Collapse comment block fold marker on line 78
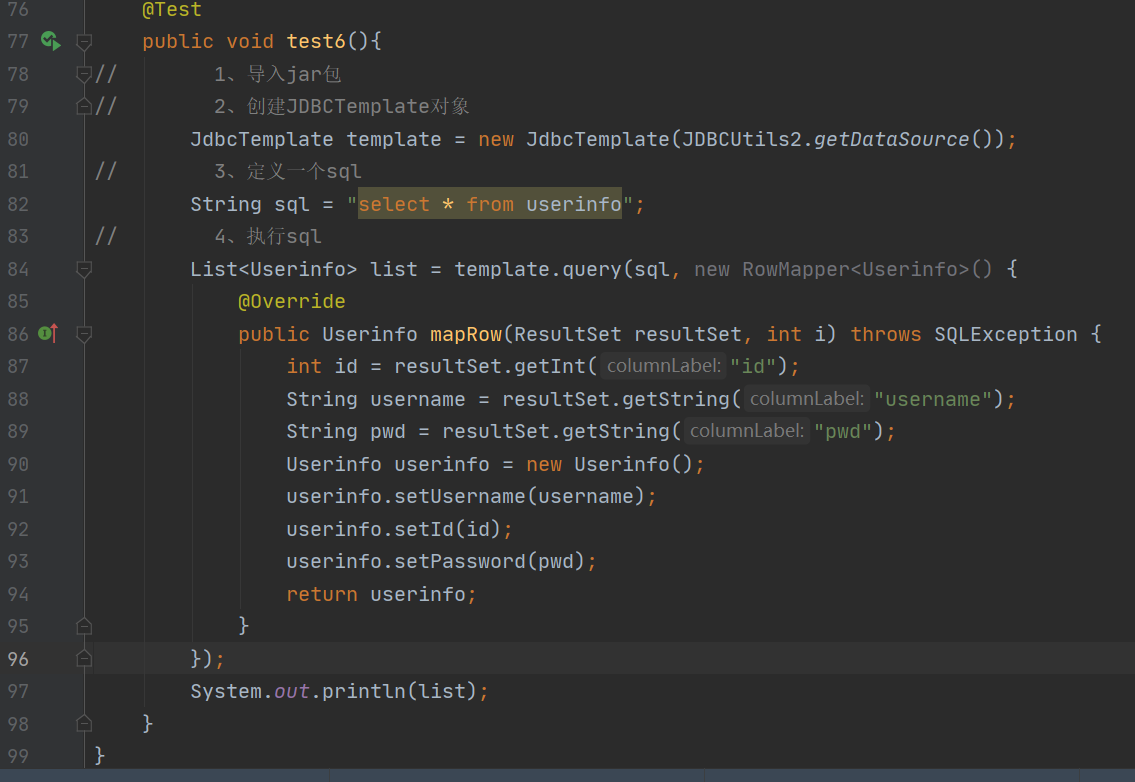 84,74
